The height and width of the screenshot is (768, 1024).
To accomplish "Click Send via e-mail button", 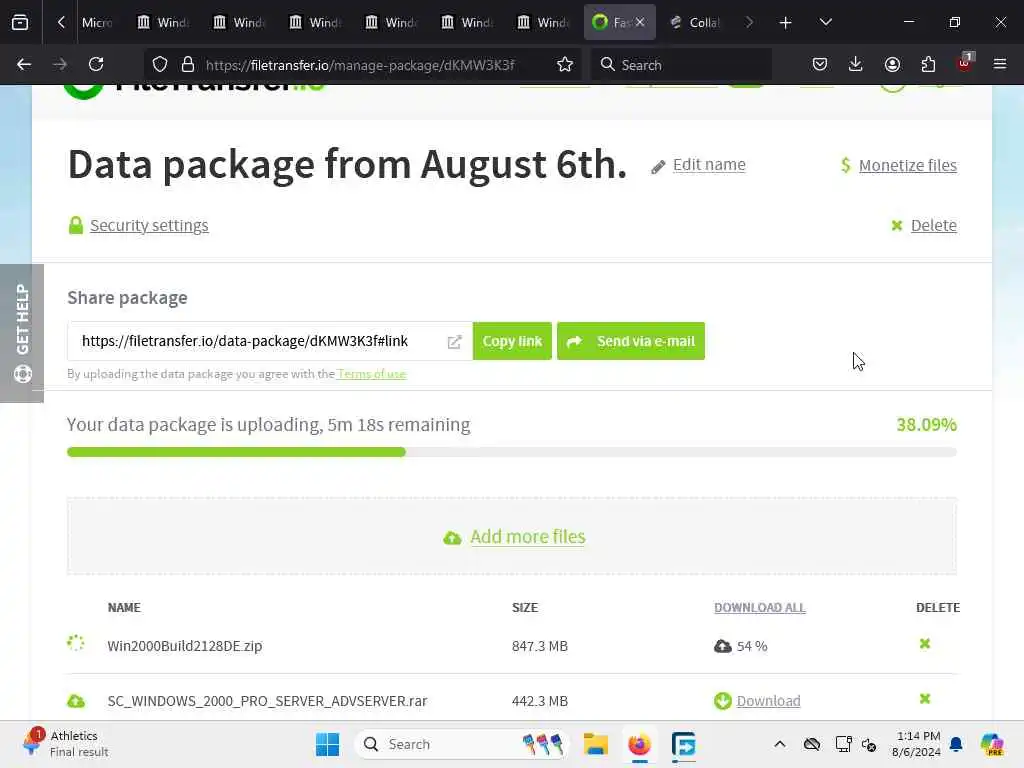I will point(631,341).
